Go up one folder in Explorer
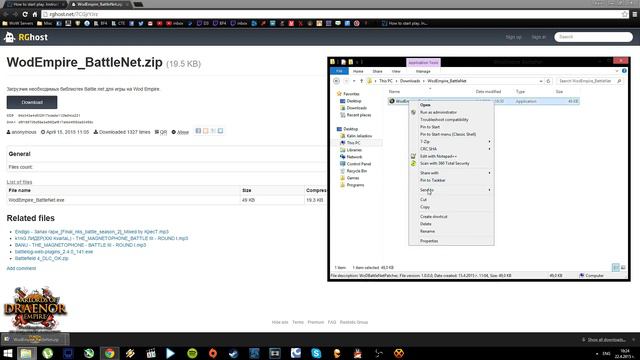The image size is (640, 360). [361, 81]
